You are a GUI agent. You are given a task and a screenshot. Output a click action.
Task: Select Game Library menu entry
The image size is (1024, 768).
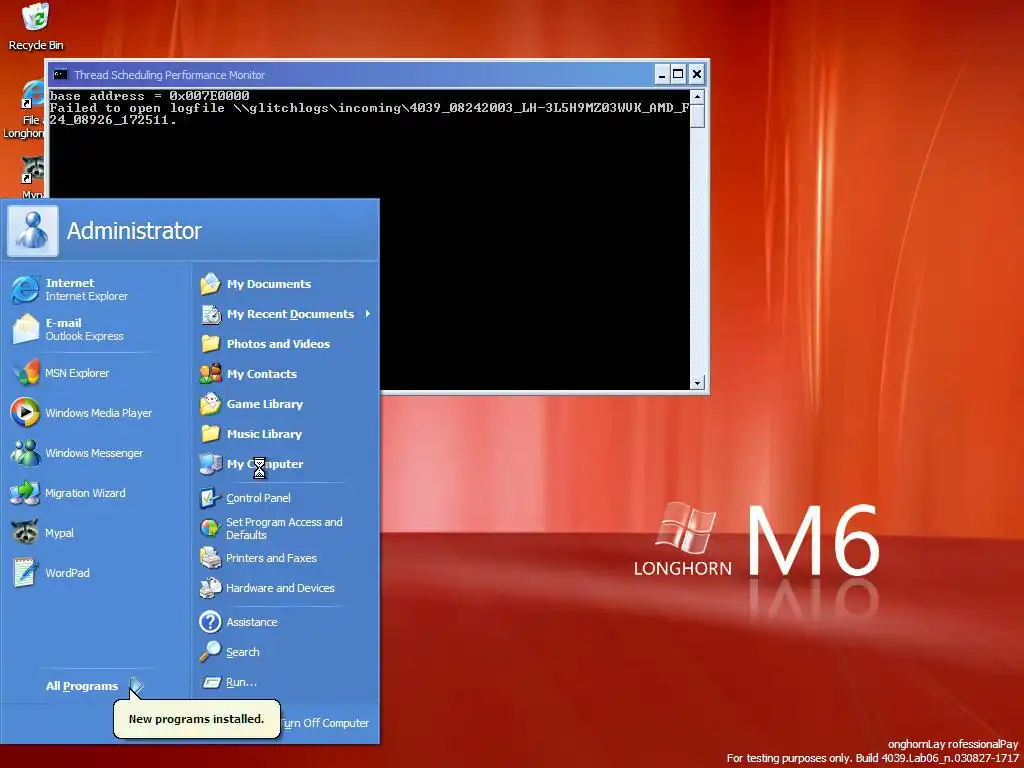(x=287, y=404)
